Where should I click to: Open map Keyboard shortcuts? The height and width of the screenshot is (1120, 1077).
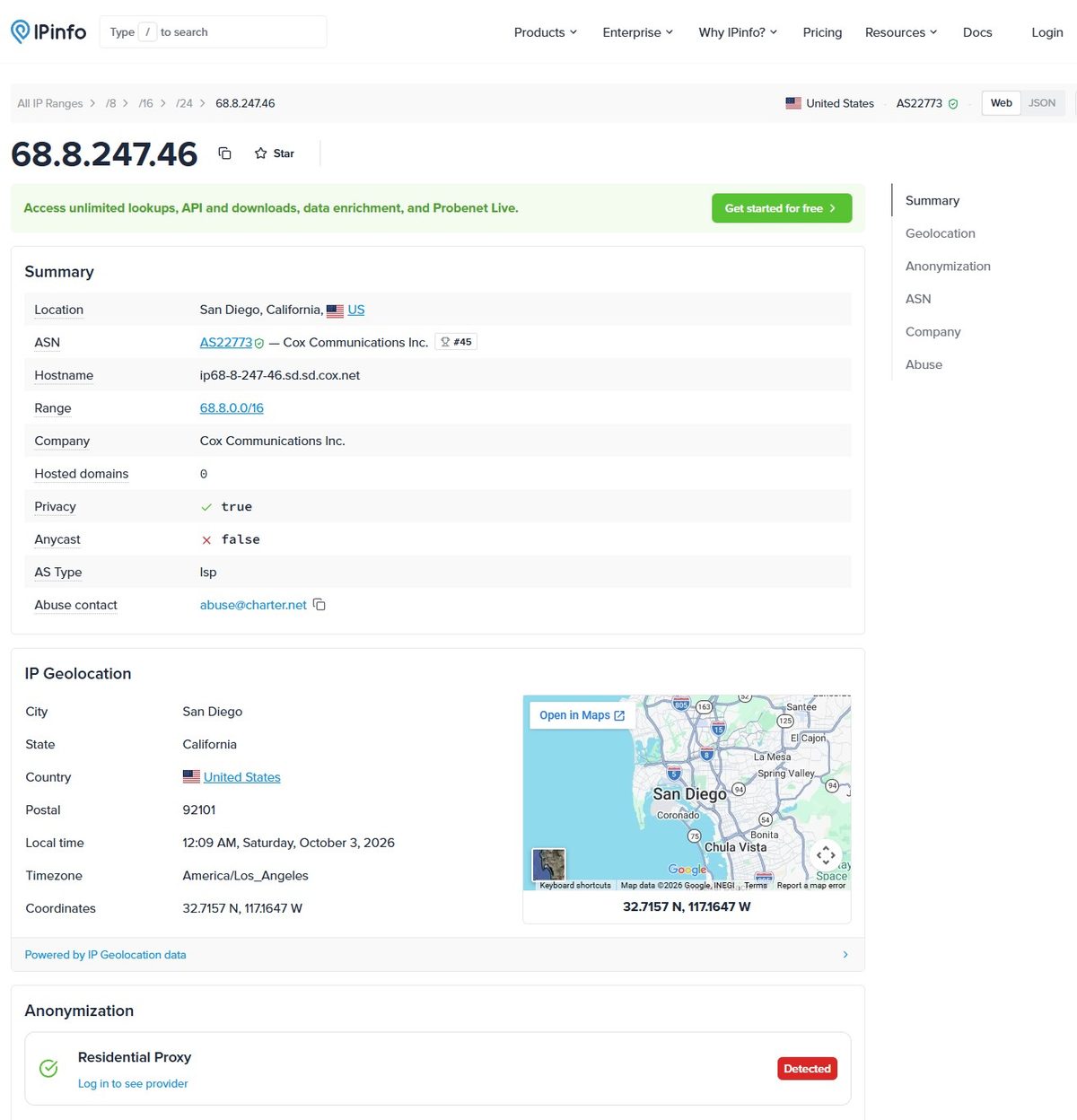[575, 886]
